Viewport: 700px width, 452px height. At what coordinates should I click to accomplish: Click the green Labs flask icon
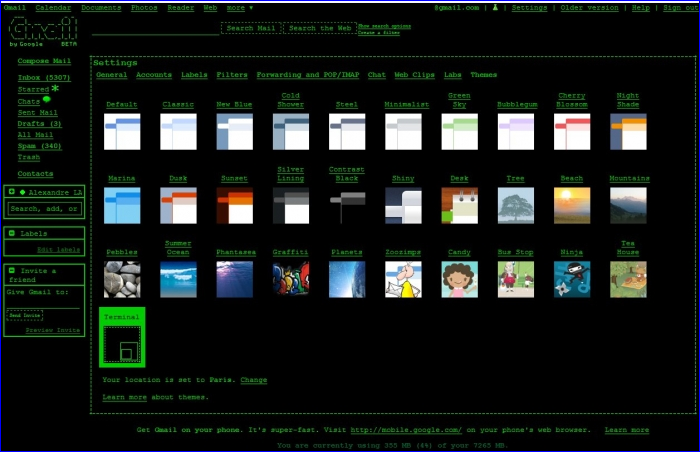click(495, 7)
